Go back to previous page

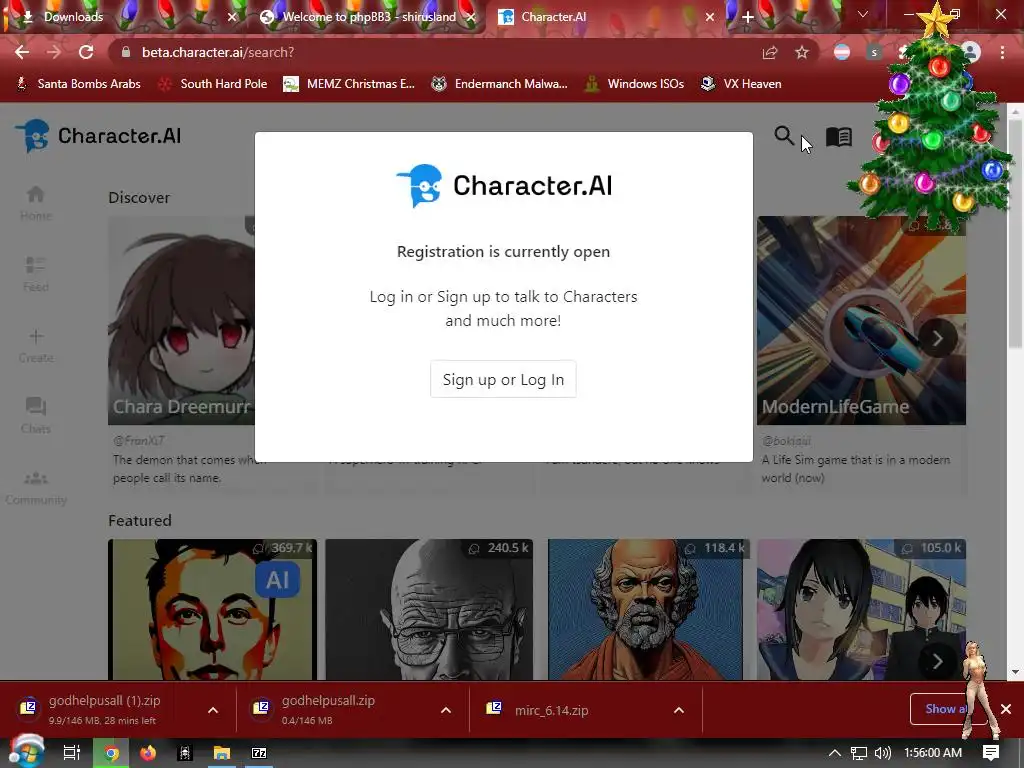pos(22,52)
